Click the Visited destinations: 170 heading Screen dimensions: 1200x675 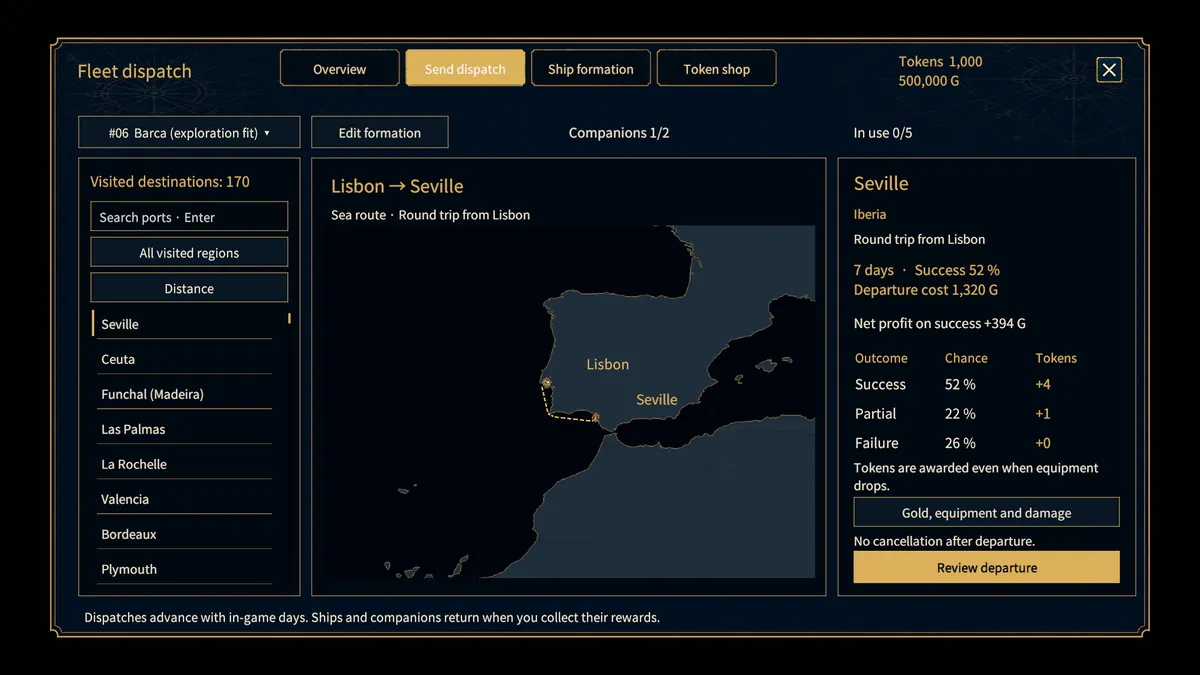click(x=170, y=182)
